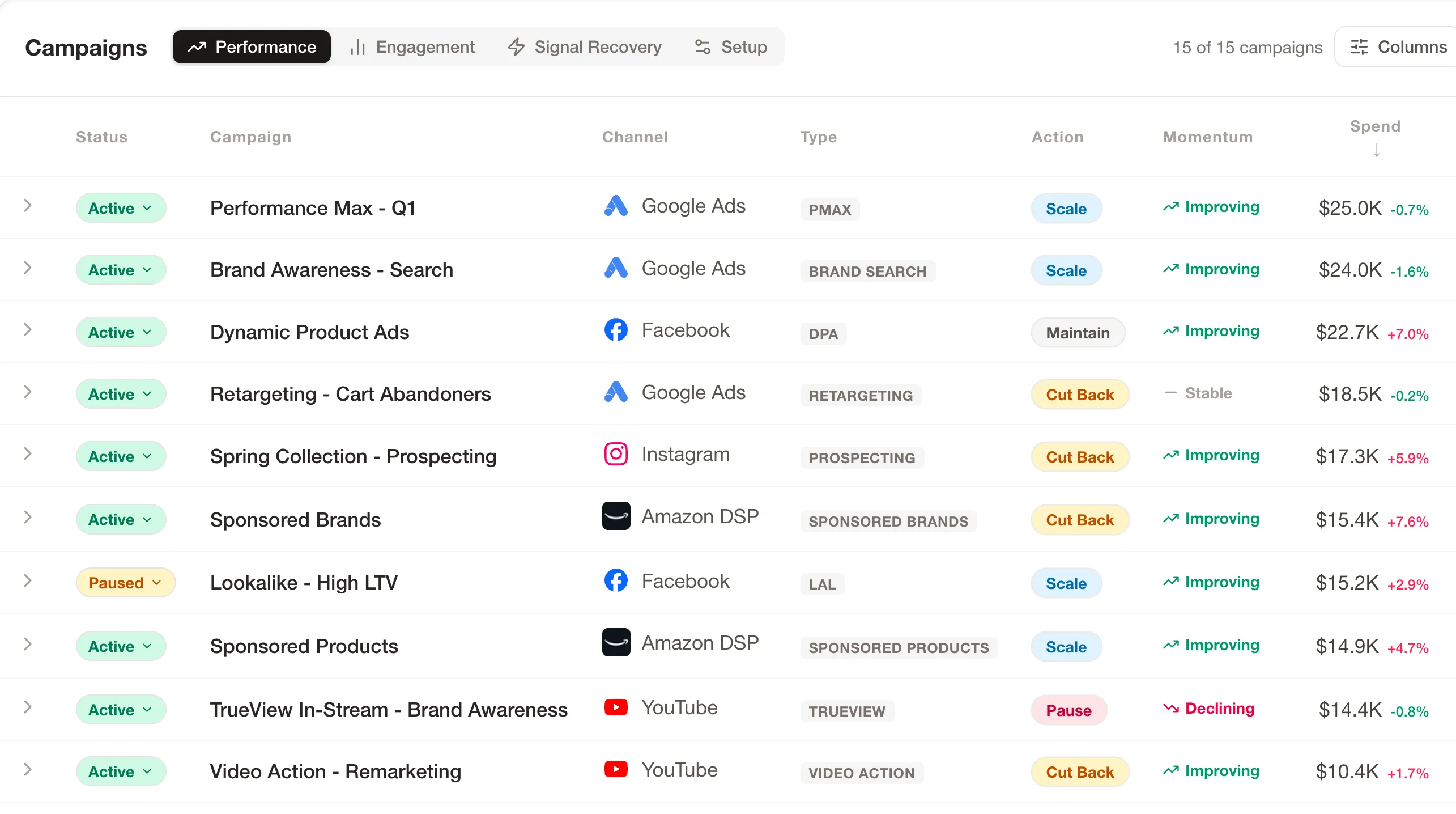Click Spend column sort arrow
This screenshot has height=814, width=1456.
tap(1376, 150)
